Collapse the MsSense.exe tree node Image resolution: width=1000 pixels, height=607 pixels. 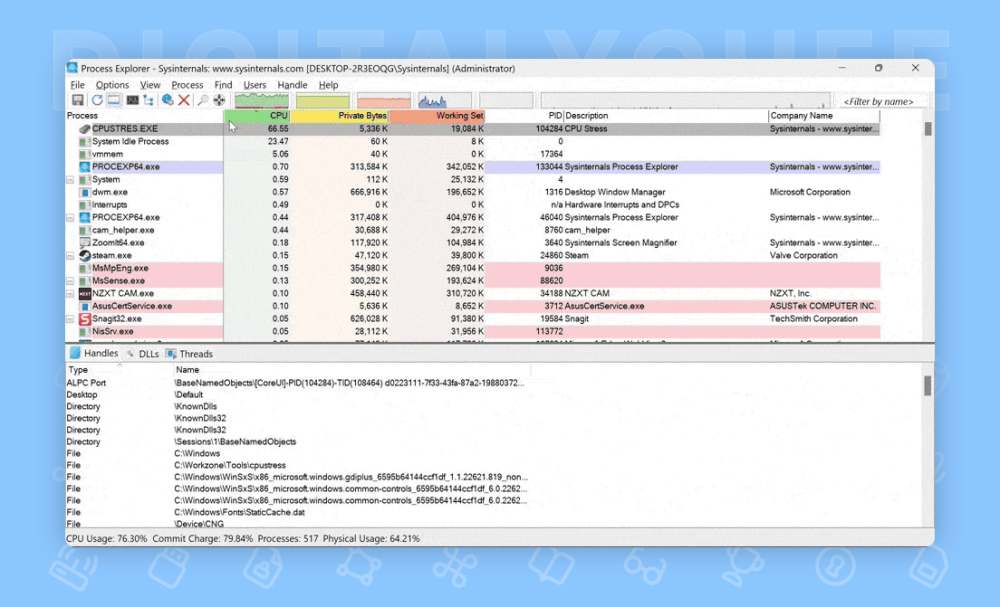pos(71,281)
